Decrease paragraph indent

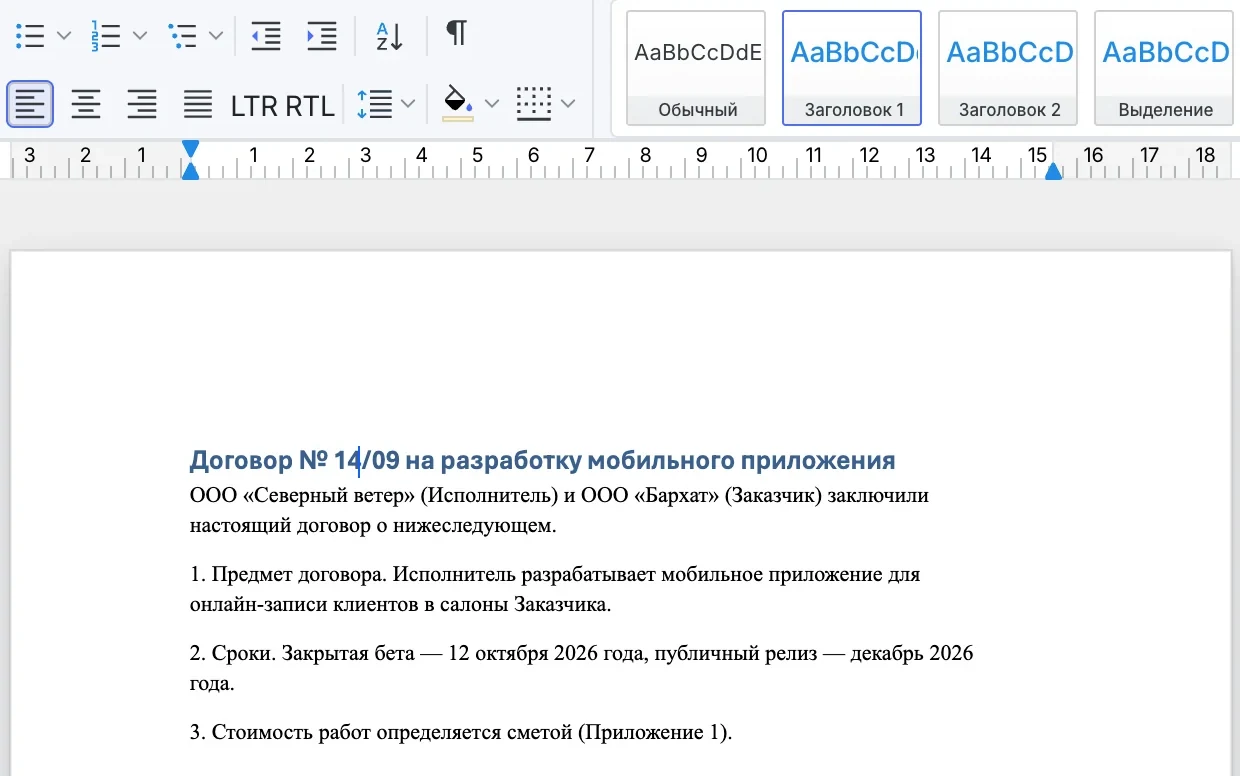tap(266, 36)
